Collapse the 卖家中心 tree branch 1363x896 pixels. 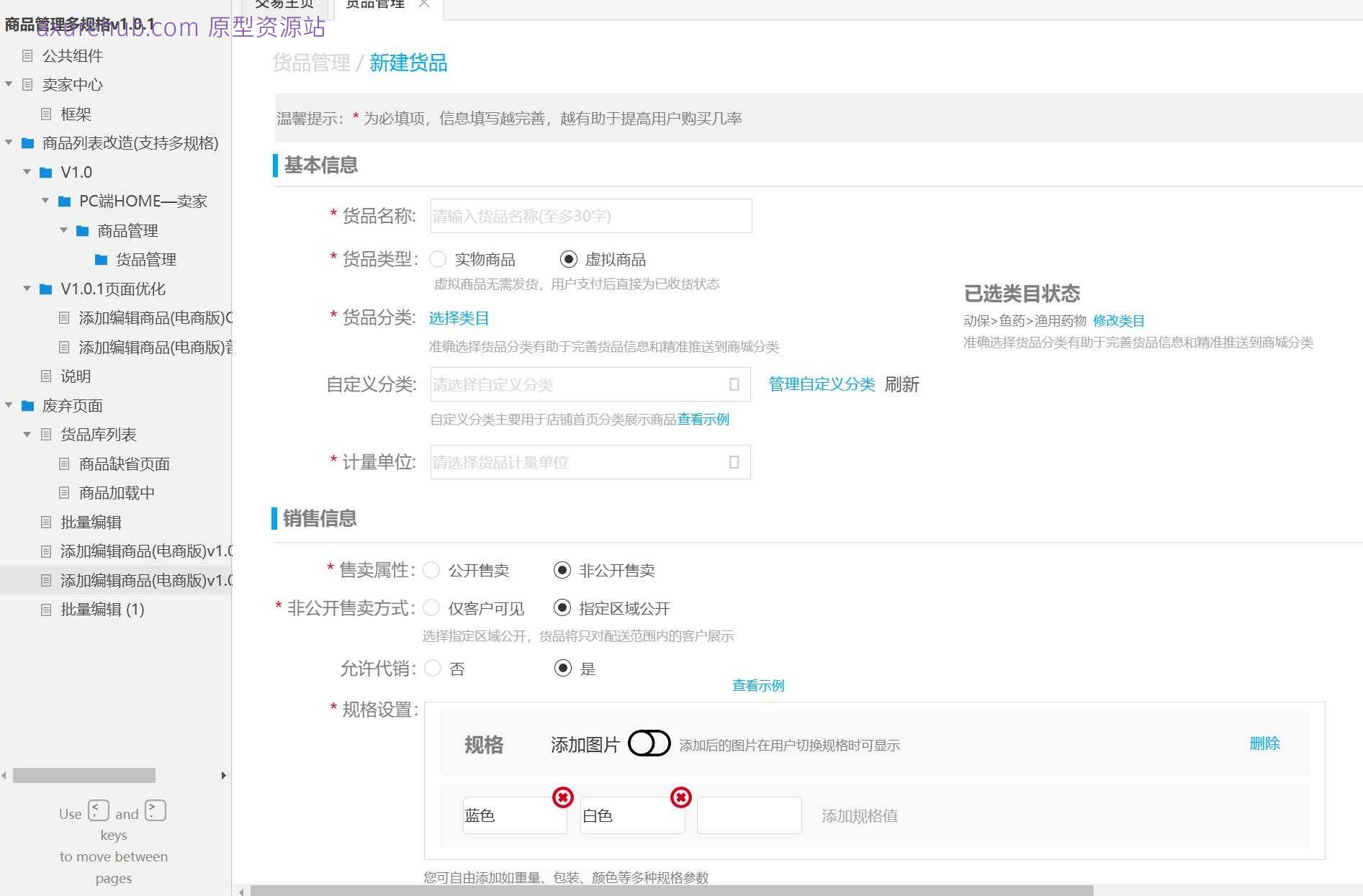coord(9,84)
